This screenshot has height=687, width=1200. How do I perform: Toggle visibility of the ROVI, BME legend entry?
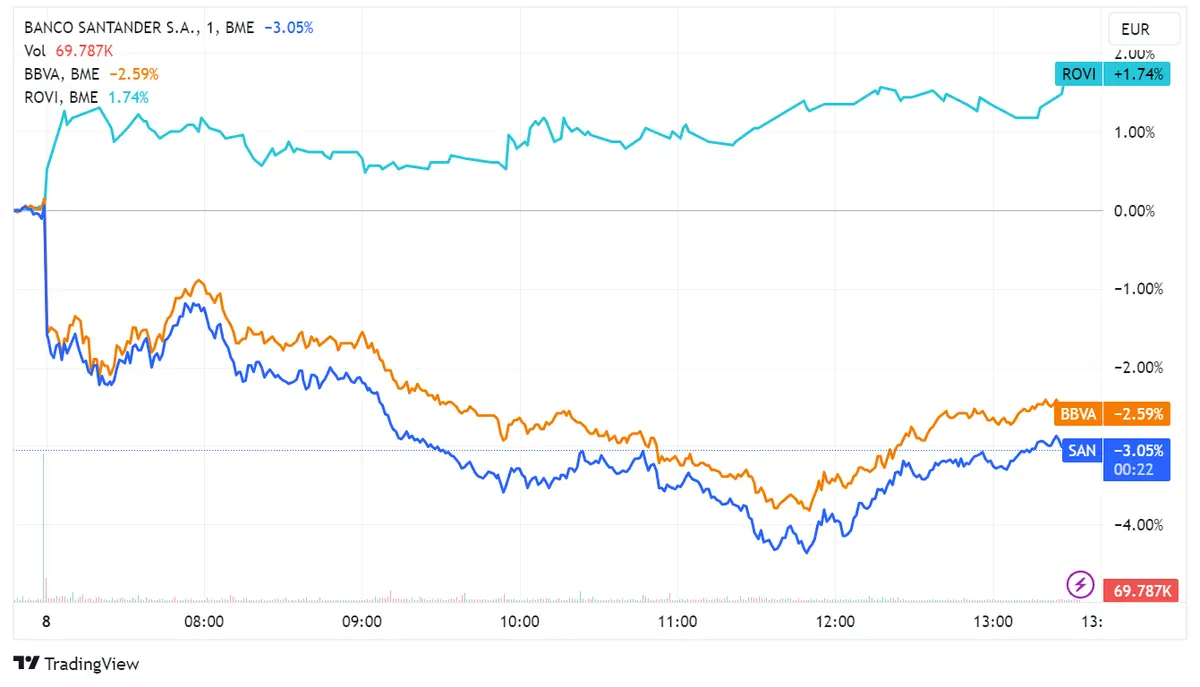58,97
